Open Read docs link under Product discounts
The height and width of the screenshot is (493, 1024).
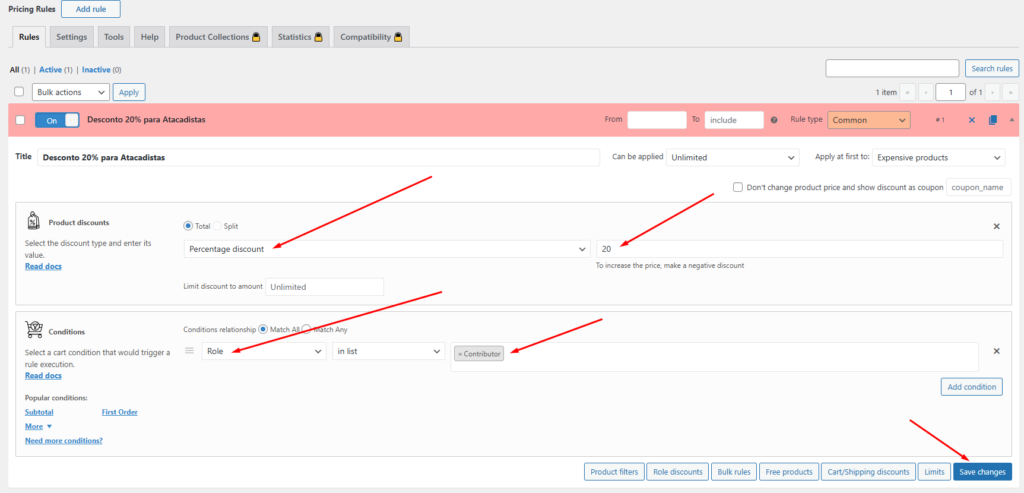tap(43, 266)
